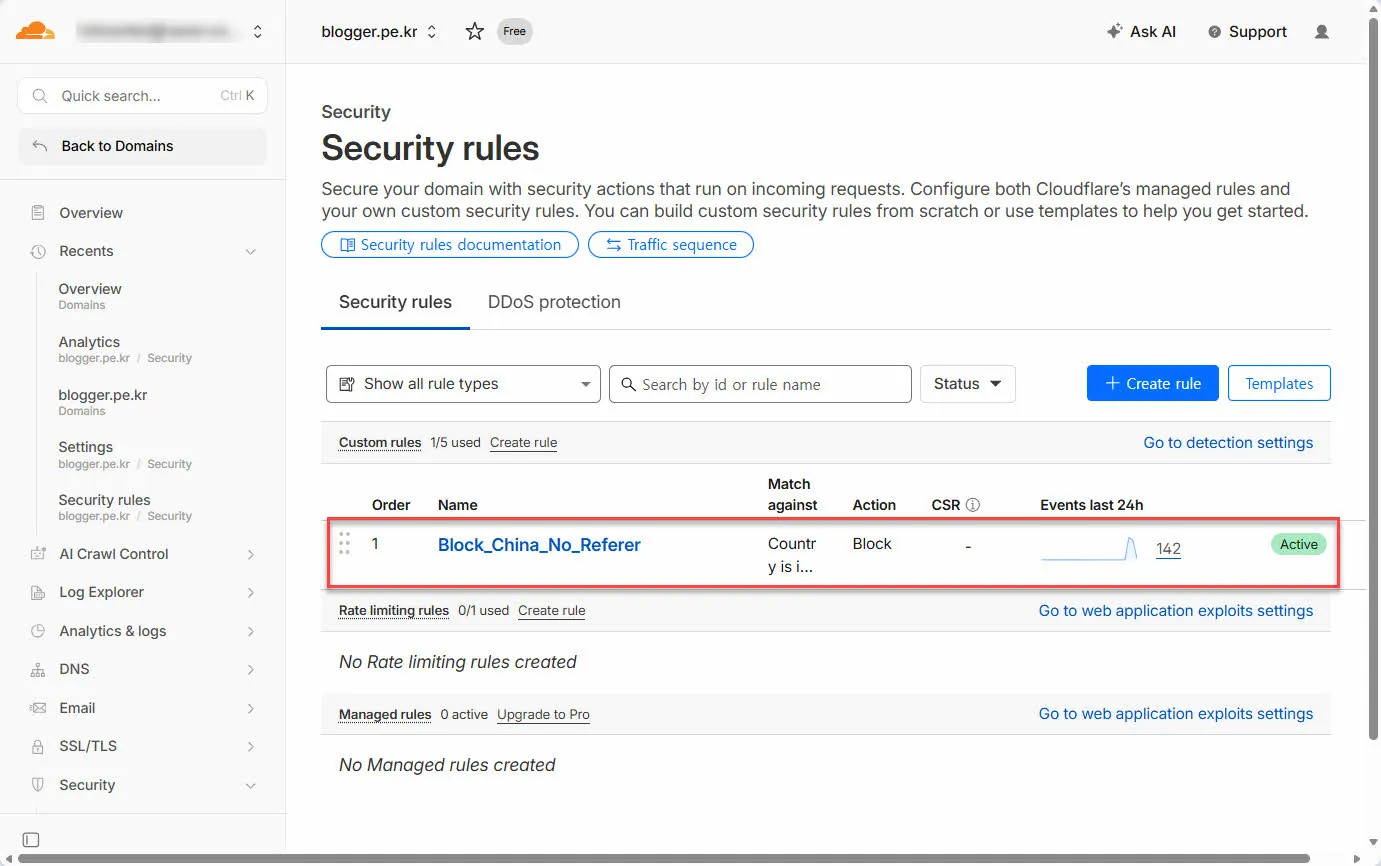Open the Status filter dropdown
Screen dimensions: 1381x866
(968, 384)
